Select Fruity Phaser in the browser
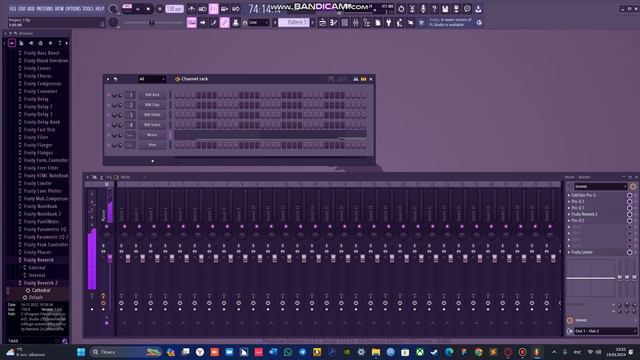The width and height of the screenshot is (640, 360). pos(38,252)
